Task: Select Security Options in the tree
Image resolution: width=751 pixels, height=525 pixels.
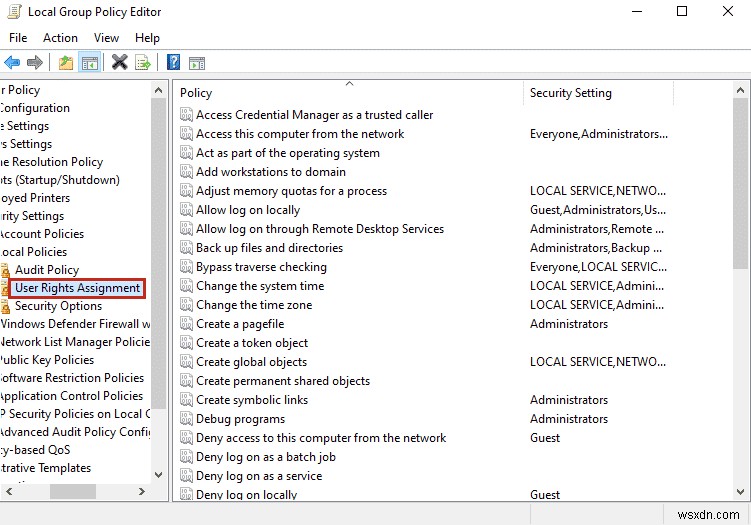Action: (x=58, y=306)
